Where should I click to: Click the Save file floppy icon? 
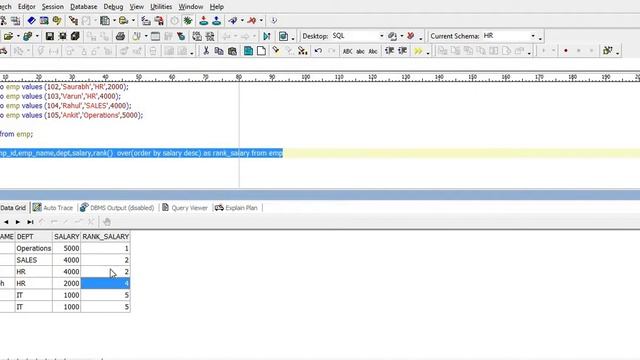point(49,36)
